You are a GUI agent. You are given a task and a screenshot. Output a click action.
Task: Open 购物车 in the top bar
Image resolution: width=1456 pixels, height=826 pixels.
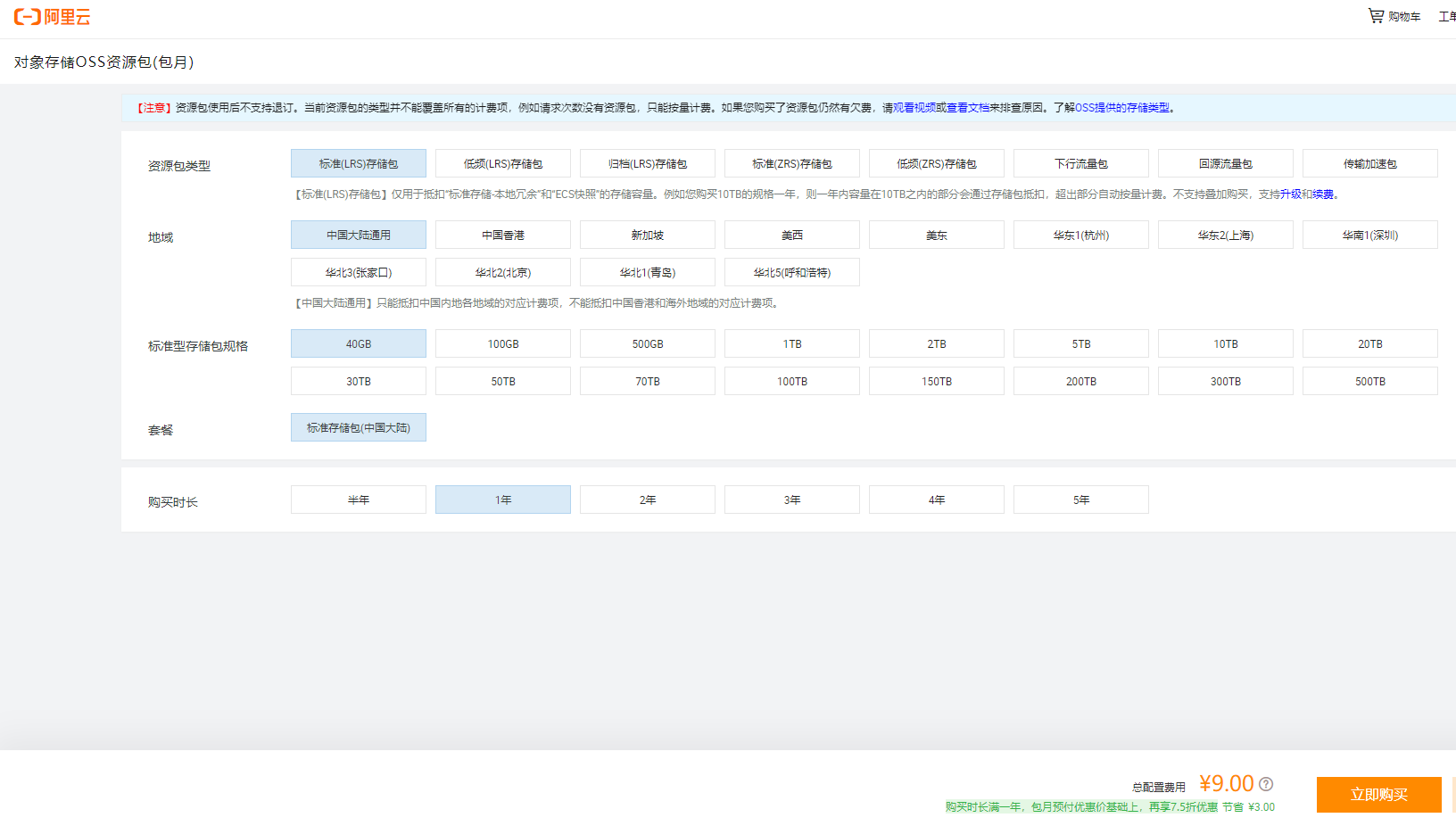coord(1404,17)
